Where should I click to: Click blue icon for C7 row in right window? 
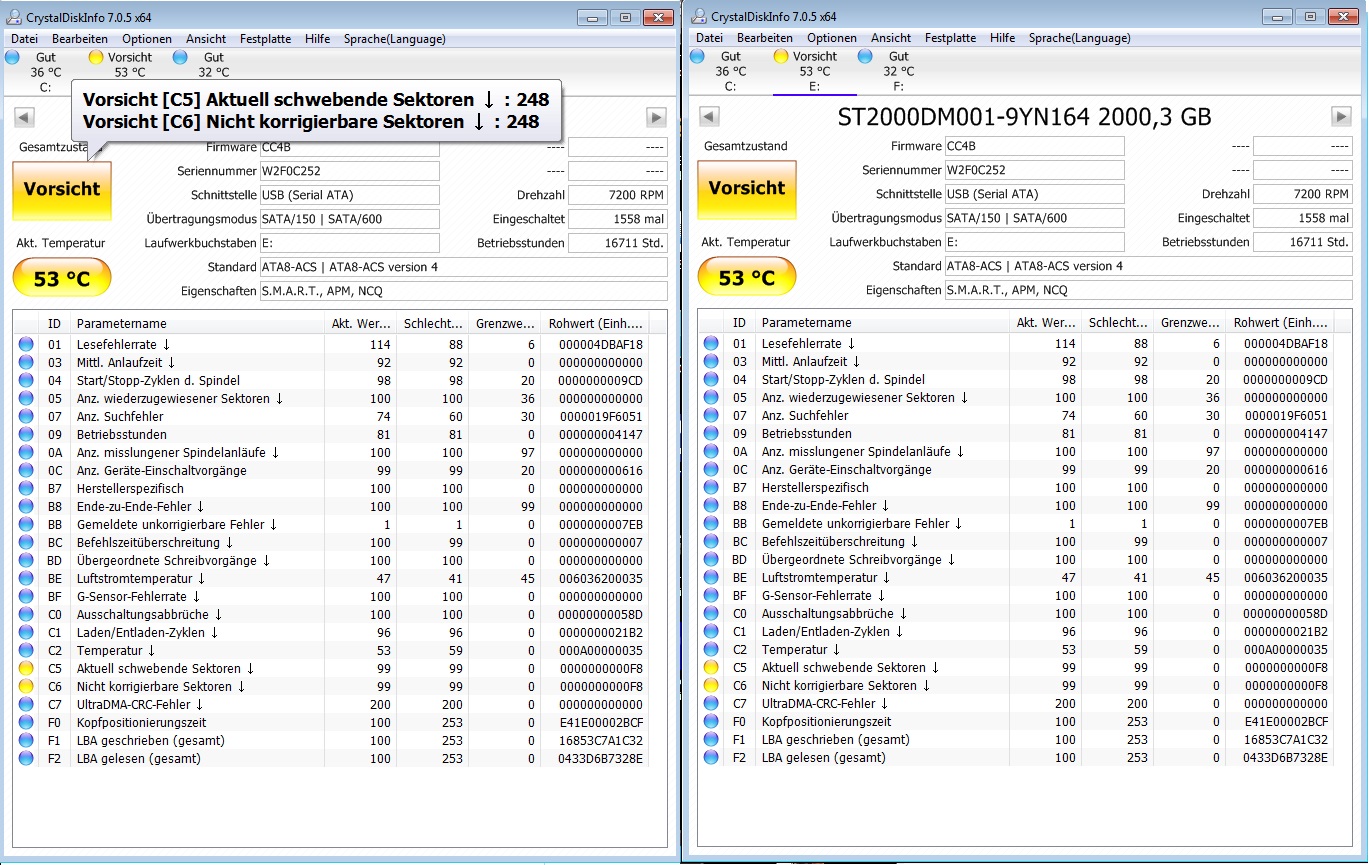pyautogui.click(x=711, y=704)
